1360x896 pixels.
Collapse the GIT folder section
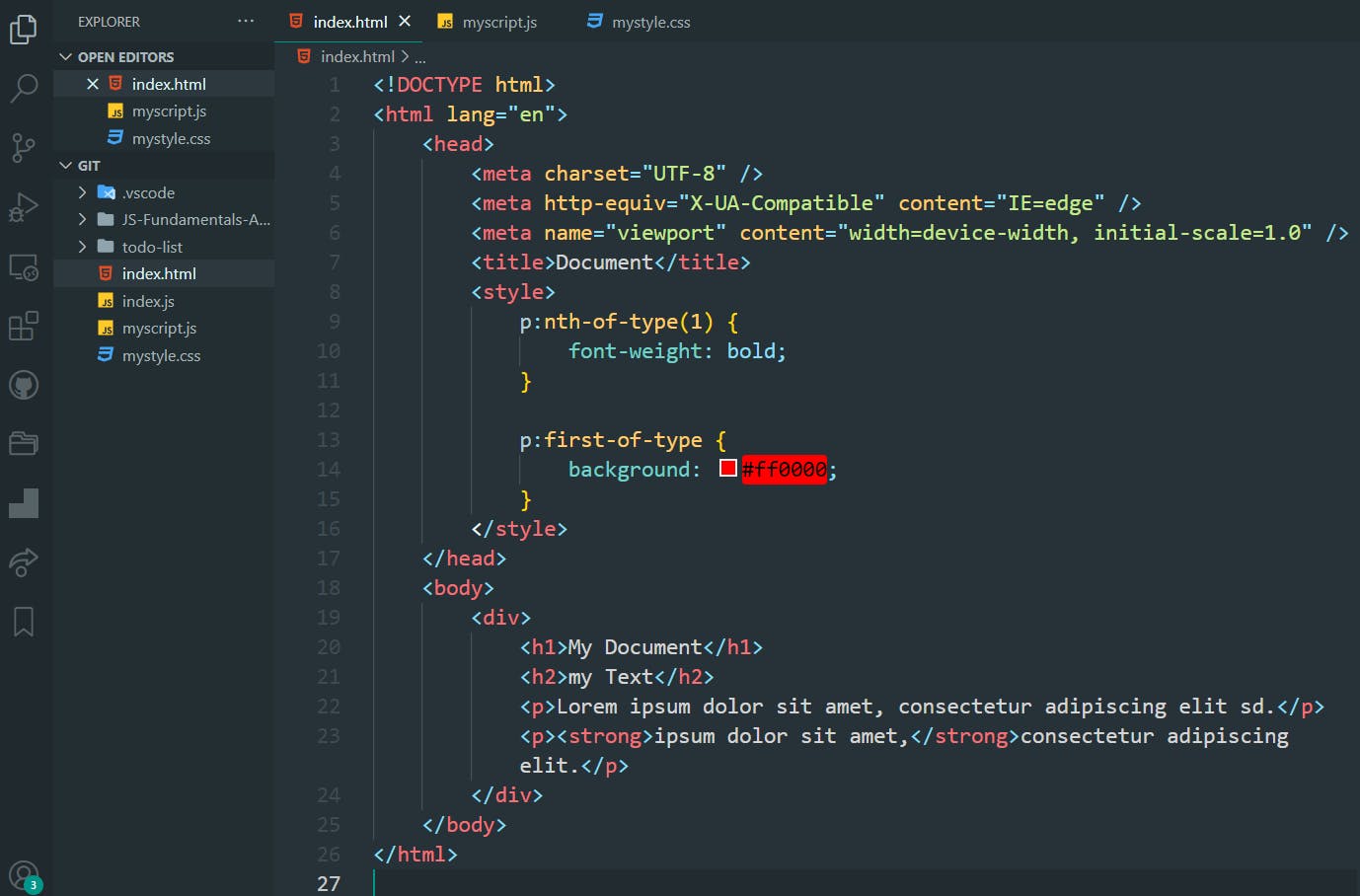164,166
